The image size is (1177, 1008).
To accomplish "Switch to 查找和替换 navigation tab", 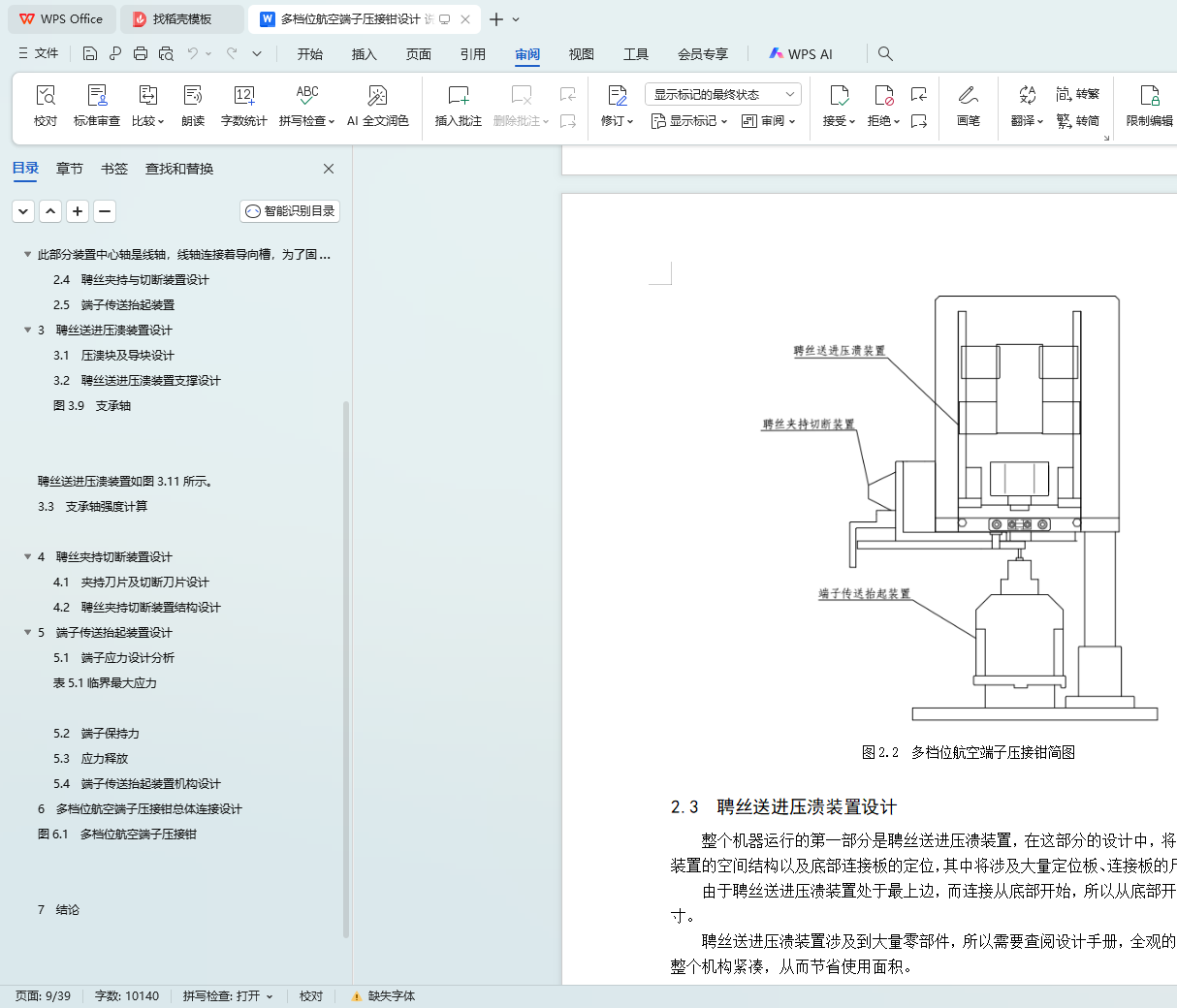I will point(179,169).
